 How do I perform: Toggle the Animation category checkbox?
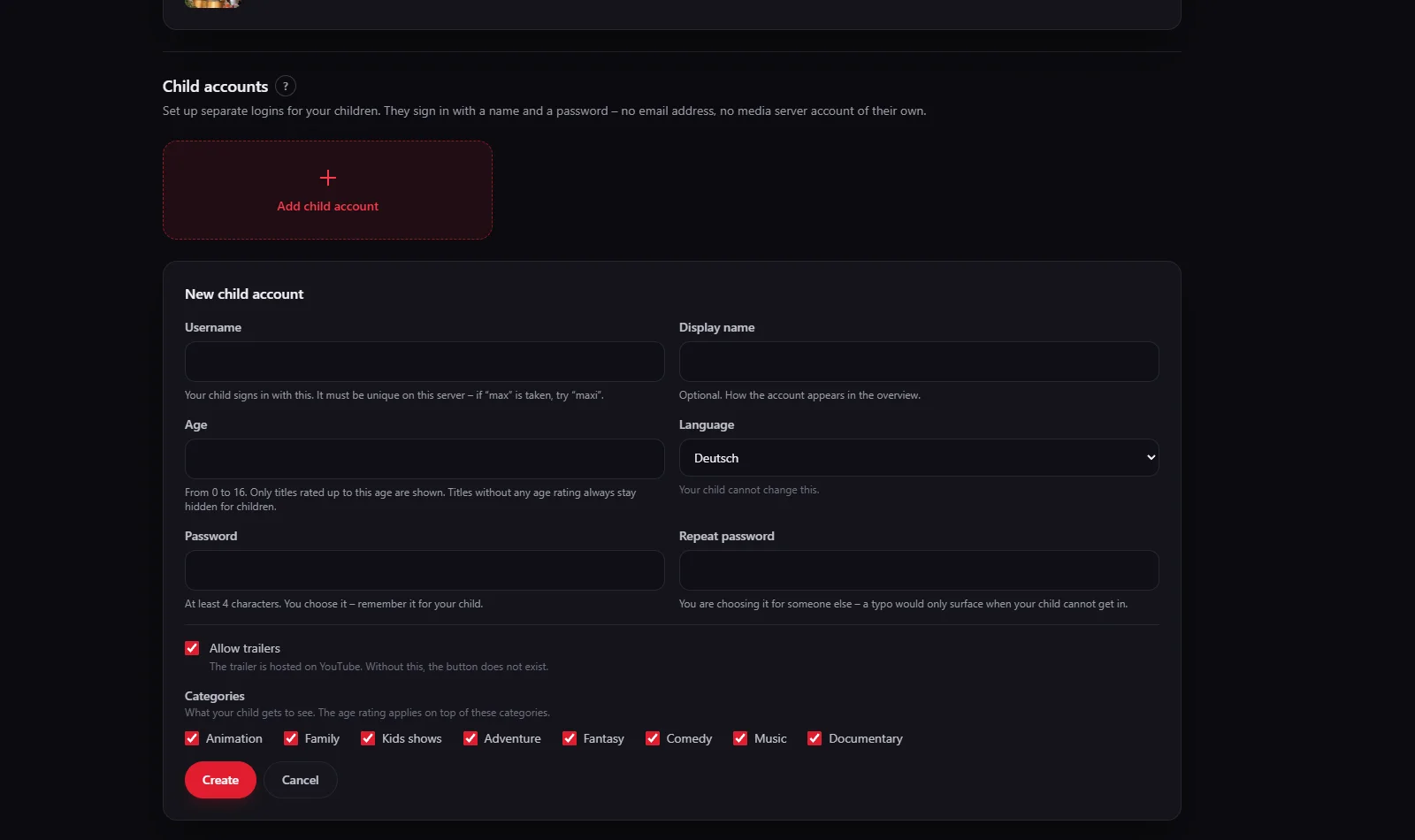[x=192, y=738]
